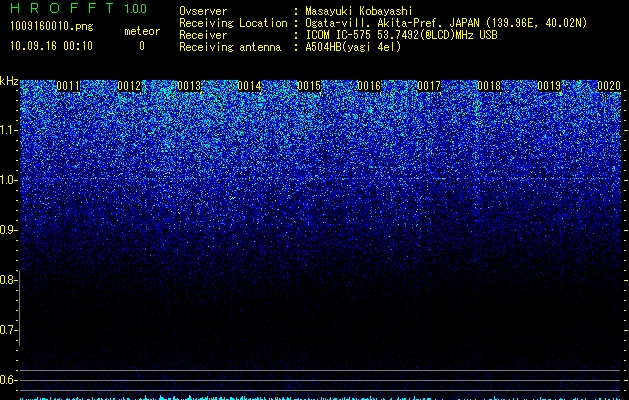Click the HROFFT 1.0.0 title text
Viewport: 629px width, 400px height.
[x=78, y=8]
